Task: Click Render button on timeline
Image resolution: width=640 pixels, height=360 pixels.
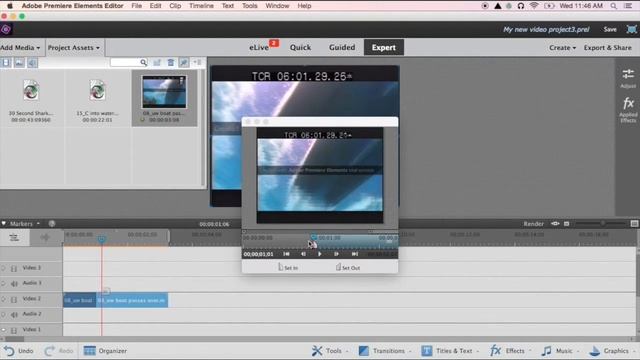Action: (533, 224)
